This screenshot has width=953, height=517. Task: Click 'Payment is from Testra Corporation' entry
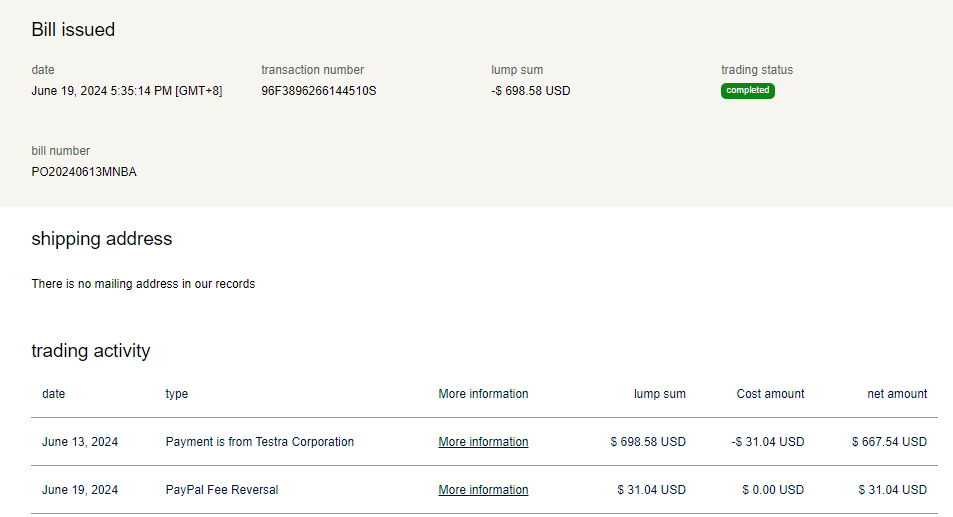(x=259, y=442)
